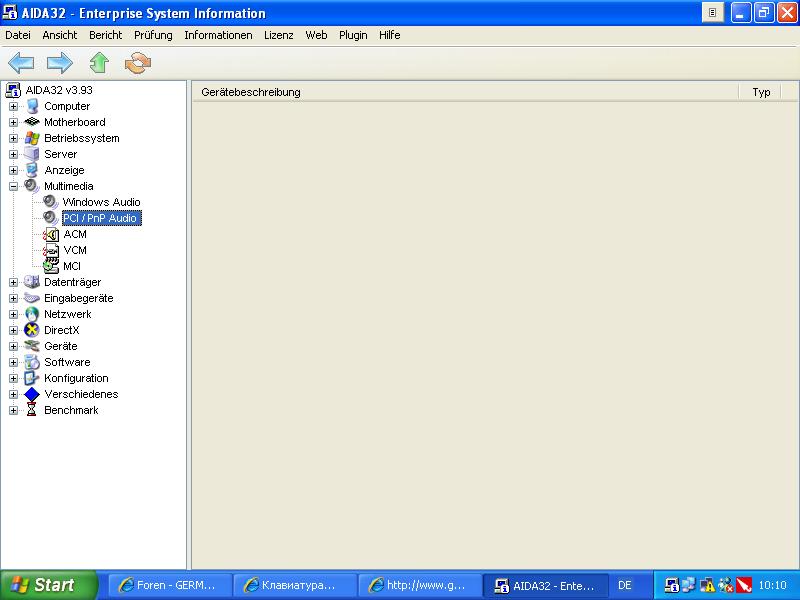Image resolution: width=800 pixels, height=600 pixels.
Task: Go forward with the blue right arrow
Action: click(x=60, y=63)
